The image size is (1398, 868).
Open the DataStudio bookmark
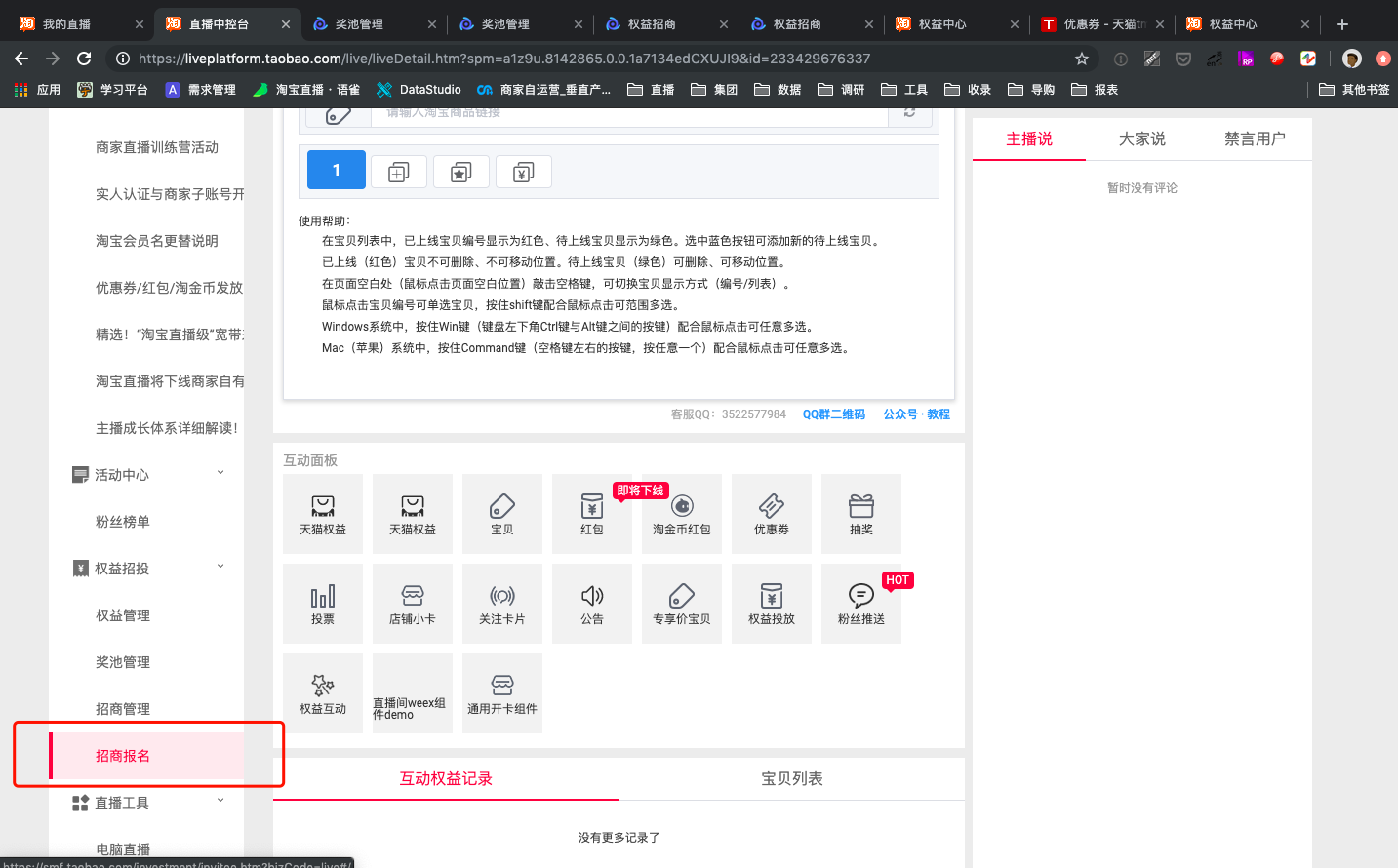(x=419, y=90)
